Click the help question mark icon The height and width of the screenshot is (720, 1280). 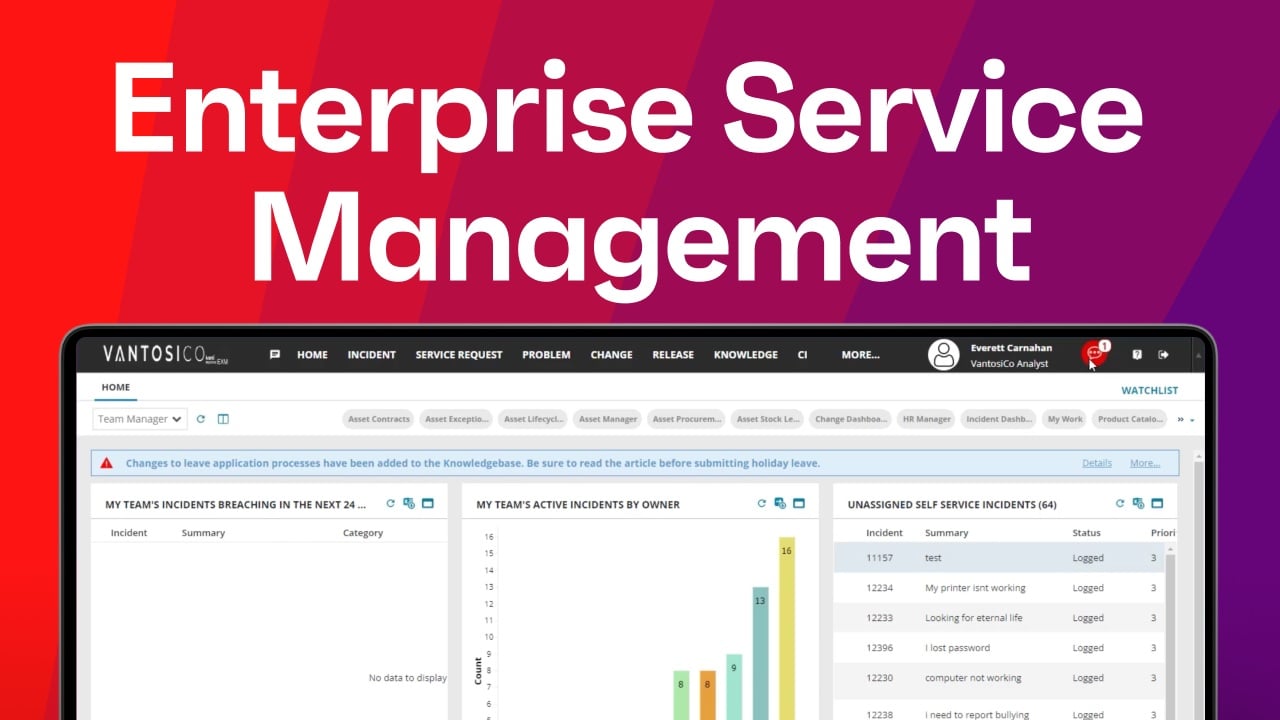1137,354
